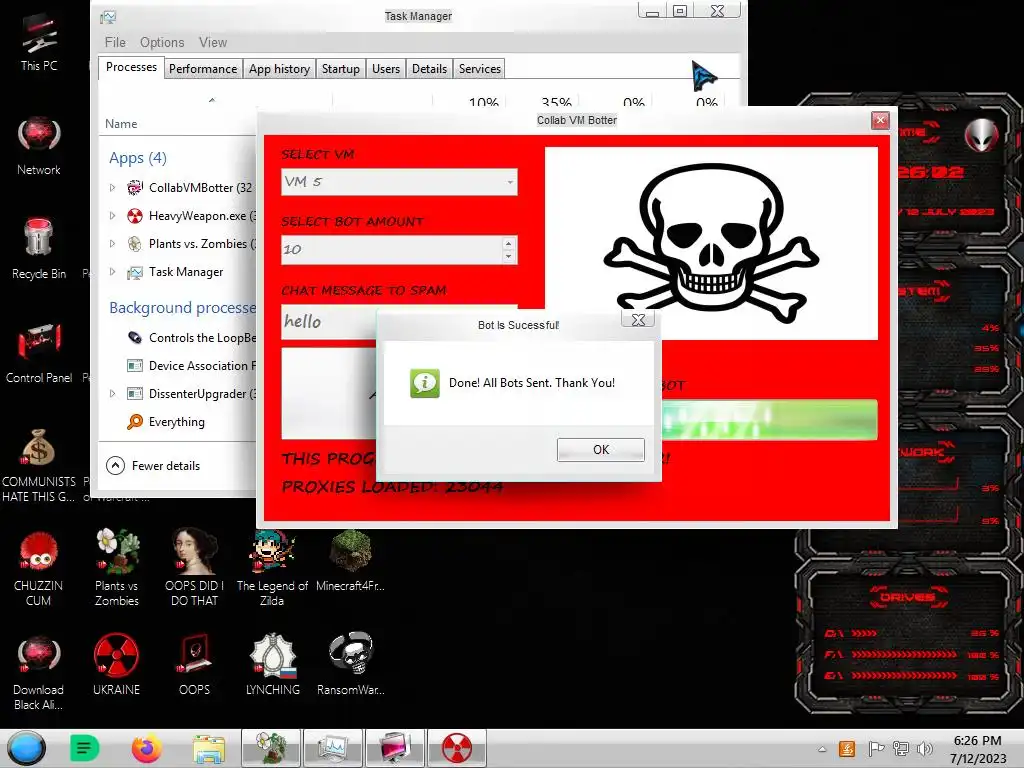This screenshot has height=768, width=1024.
Task: Click the green bot progress bar
Action: (769, 419)
